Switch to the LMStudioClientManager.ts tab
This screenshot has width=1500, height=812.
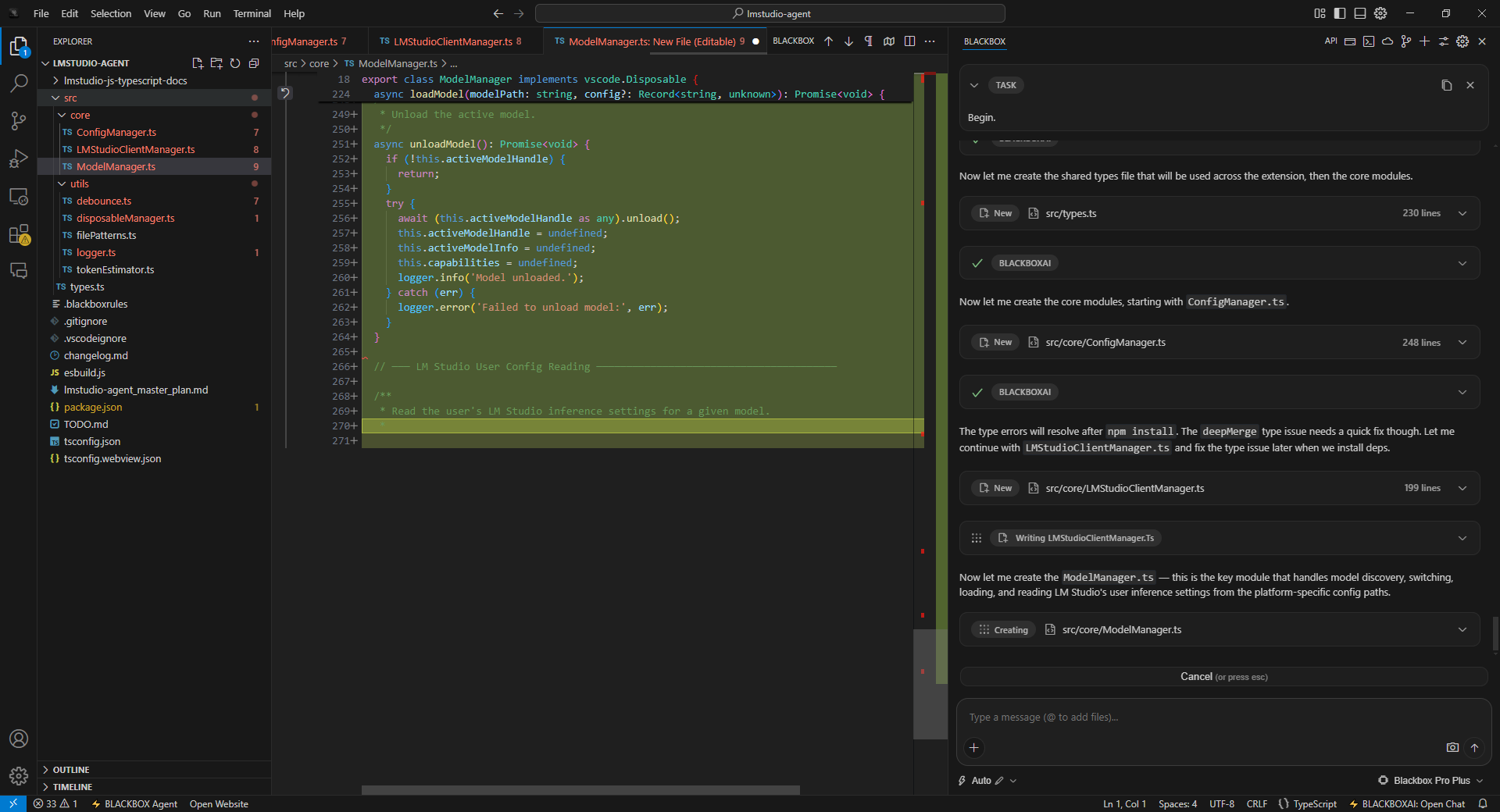point(452,41)
